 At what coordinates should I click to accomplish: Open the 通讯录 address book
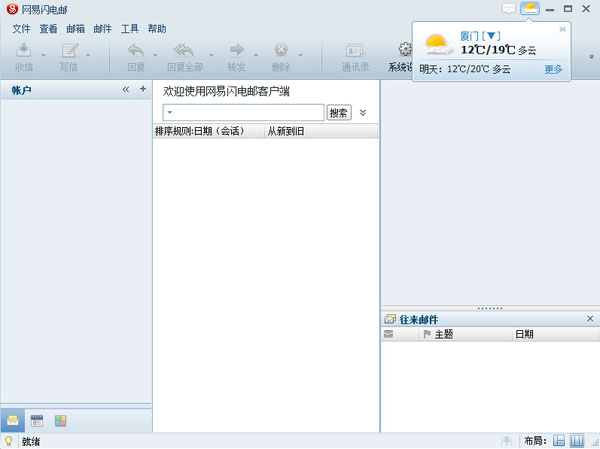(x=355, y=57)
